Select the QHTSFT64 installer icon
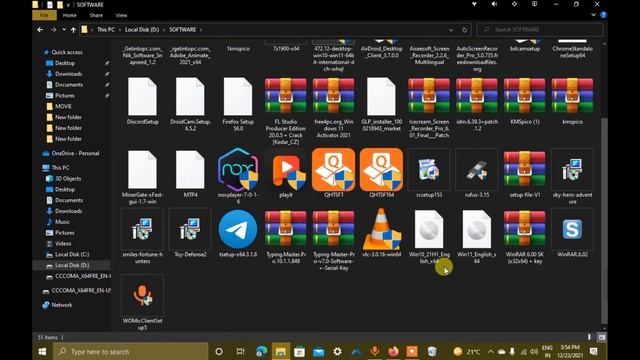 tap(381, 169)
